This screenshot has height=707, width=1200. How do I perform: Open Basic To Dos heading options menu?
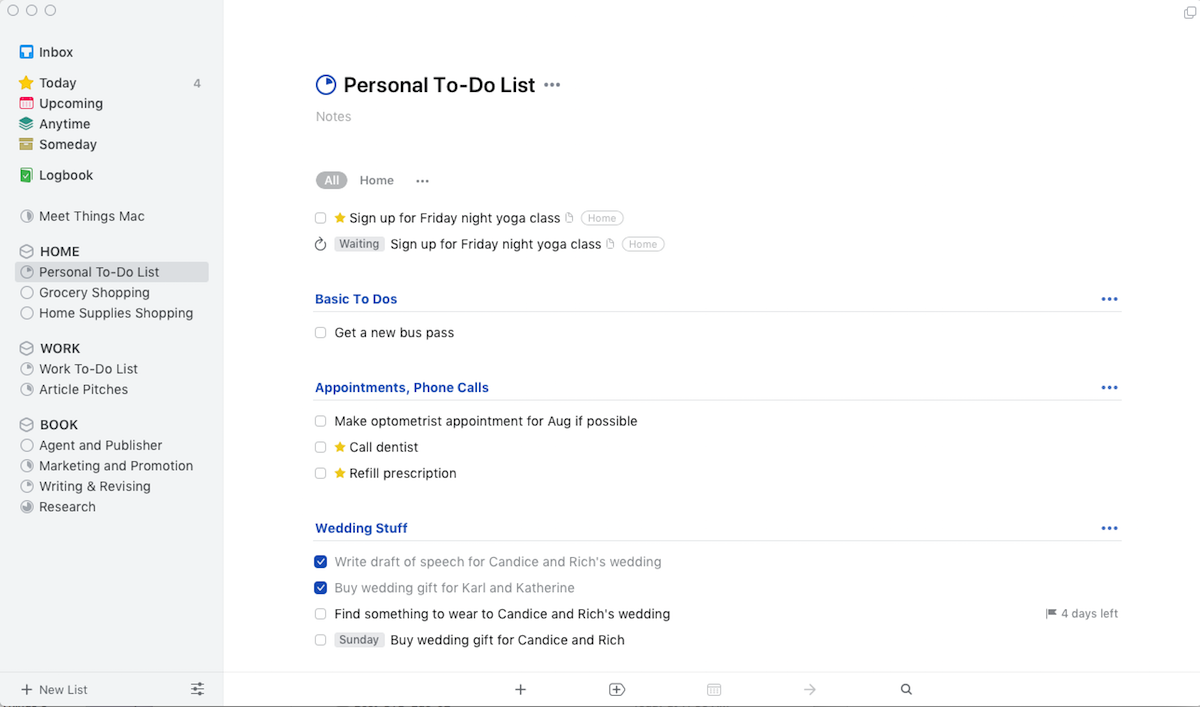1109,299
